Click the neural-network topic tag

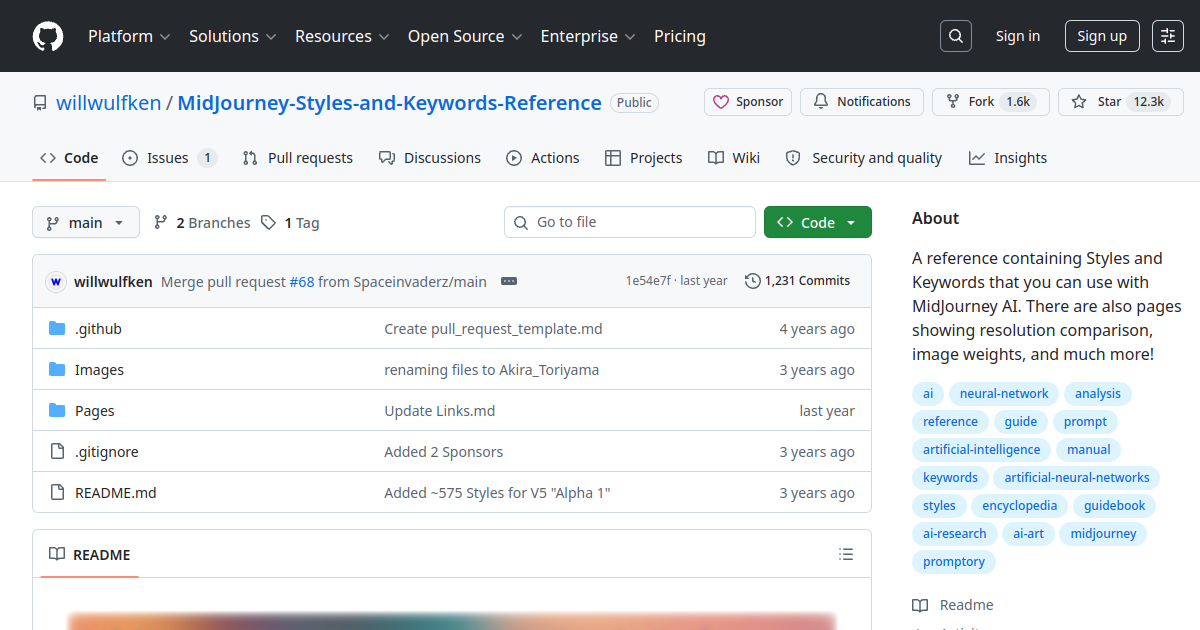click(x=1004, y=394)
